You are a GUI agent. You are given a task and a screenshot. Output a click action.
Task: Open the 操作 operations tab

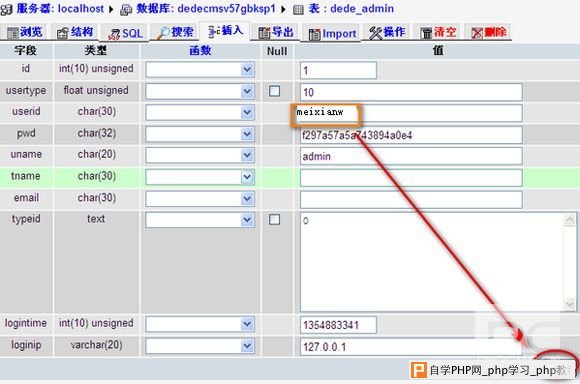click(388, 33)
